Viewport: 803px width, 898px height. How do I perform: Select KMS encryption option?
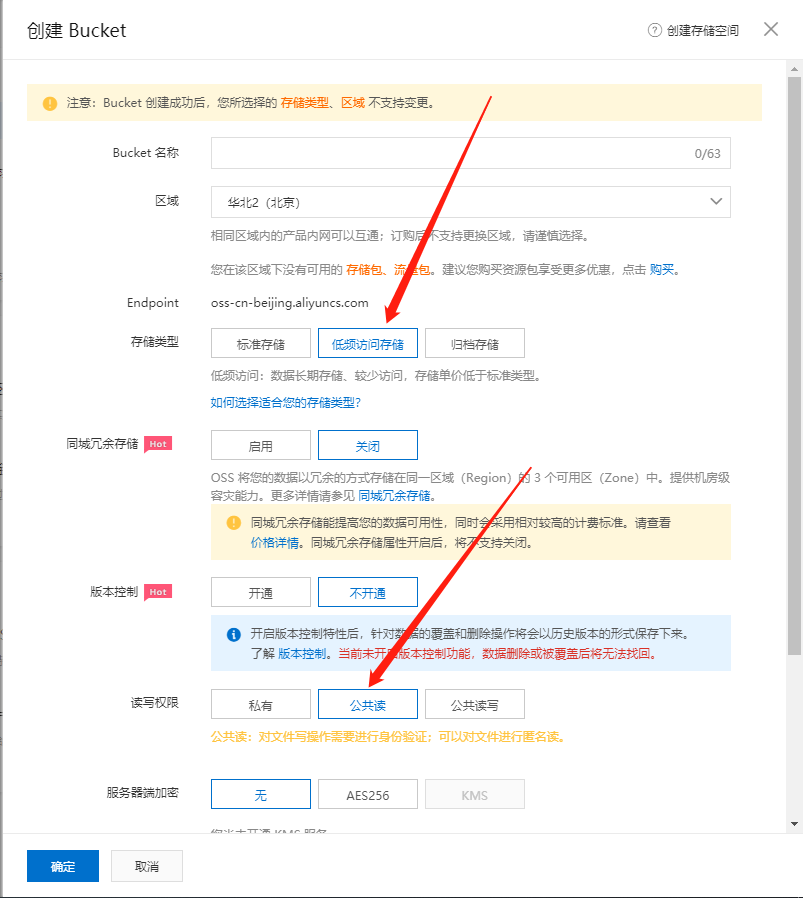[x=475, y=794]
